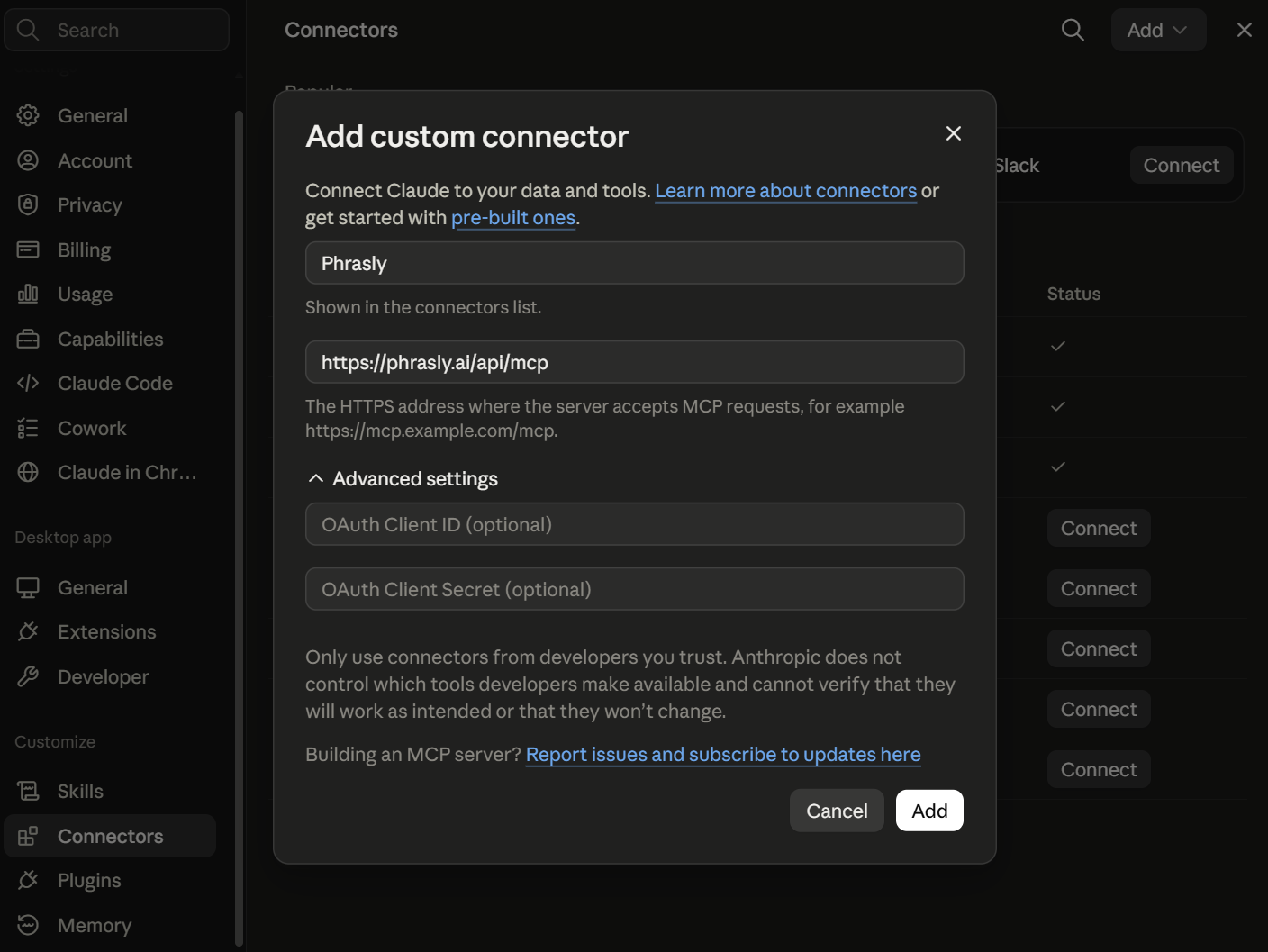Open the Developer wrench icon
This screenshot has width=1268, height=952.
[x=28, y=676]
